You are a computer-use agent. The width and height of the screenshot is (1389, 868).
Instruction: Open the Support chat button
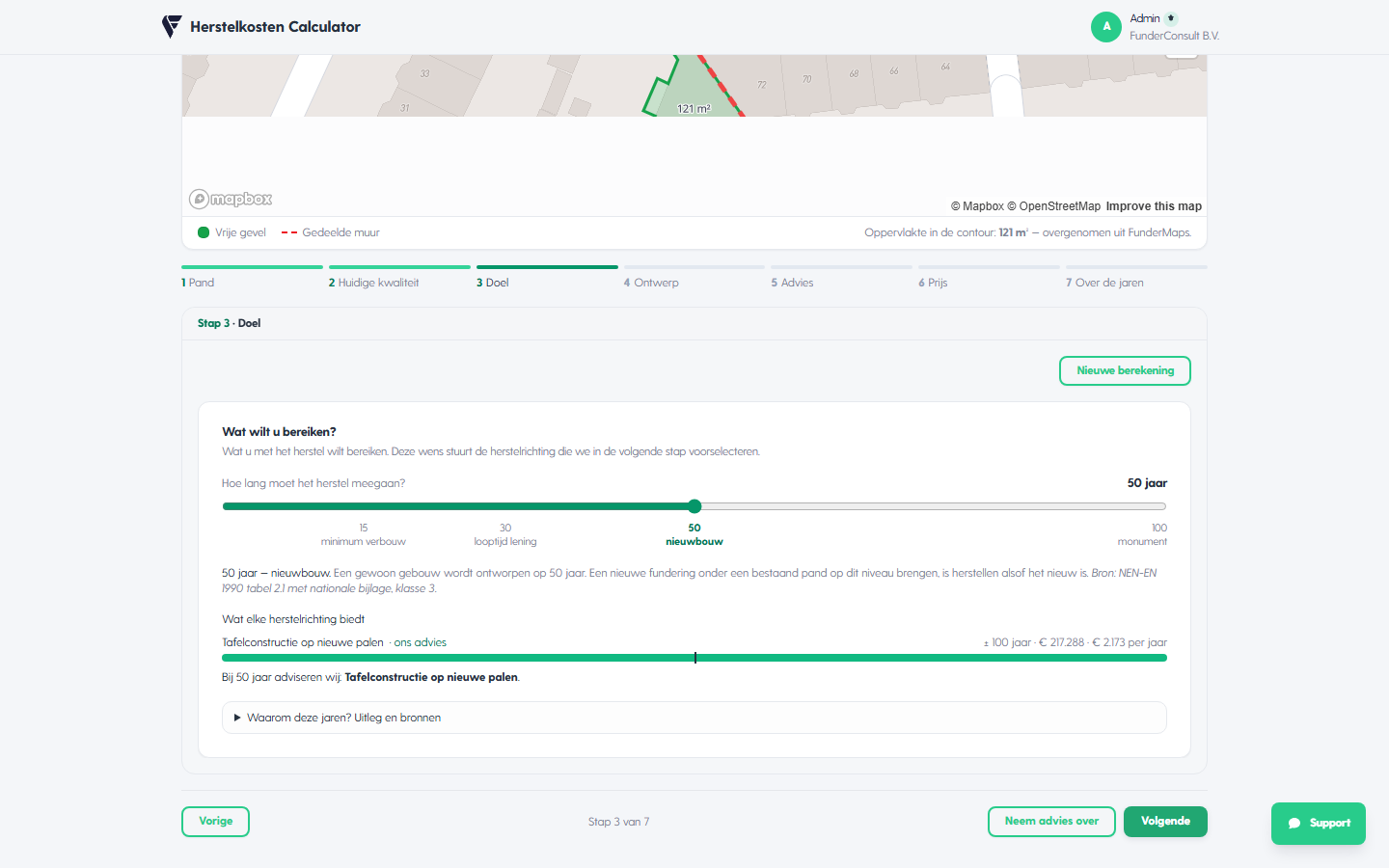pos(1319,824)
